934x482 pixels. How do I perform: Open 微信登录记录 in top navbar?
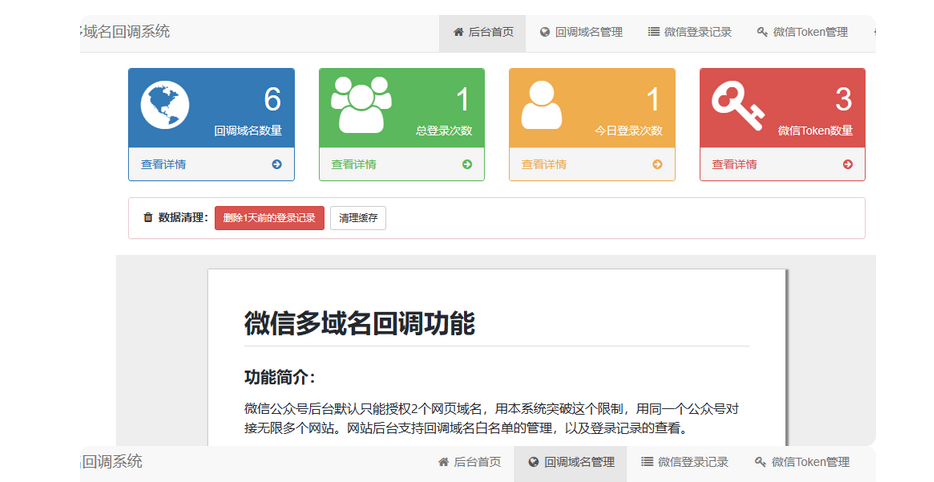pos(690,33)
